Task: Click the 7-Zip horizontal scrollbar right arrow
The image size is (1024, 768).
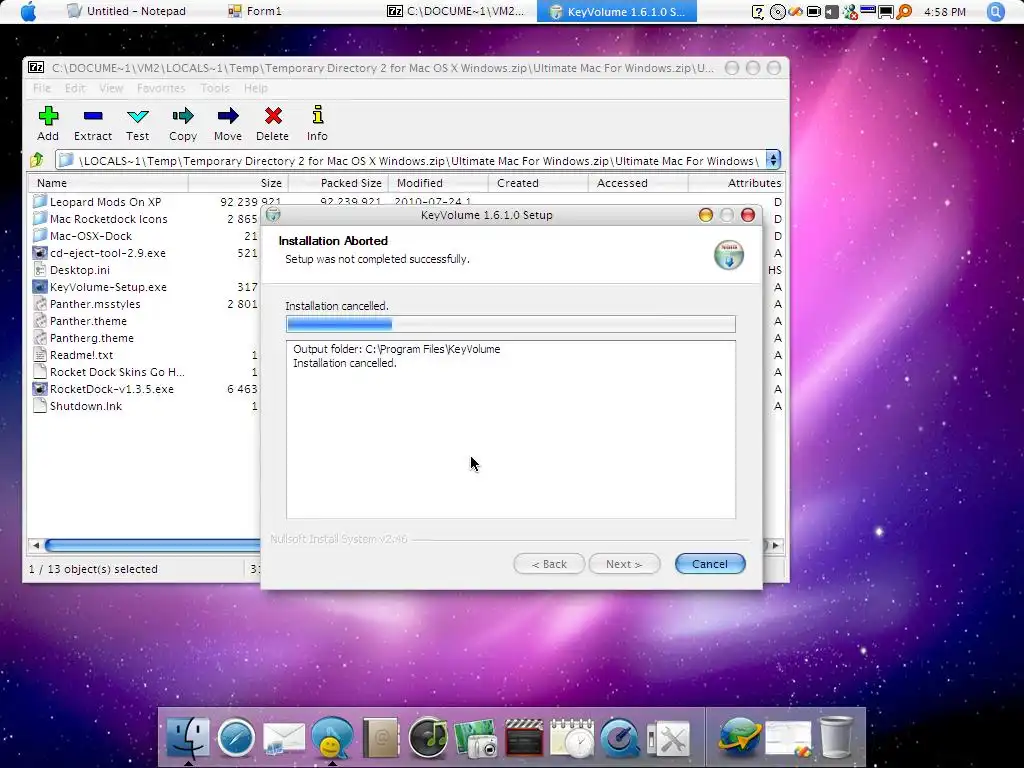Action: [775, 545]
